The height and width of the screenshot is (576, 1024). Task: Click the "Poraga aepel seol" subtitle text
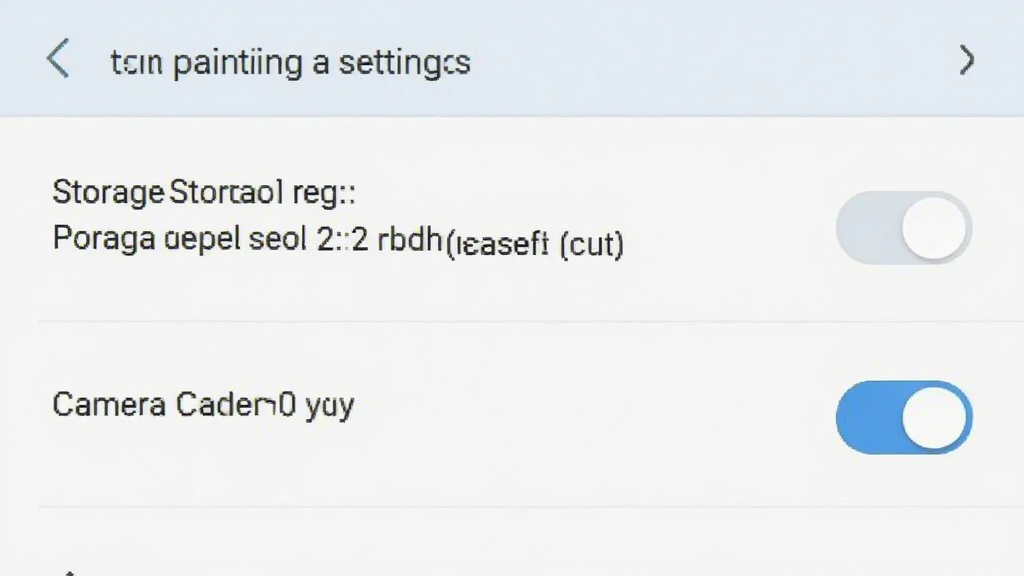[x=180, y=239]
